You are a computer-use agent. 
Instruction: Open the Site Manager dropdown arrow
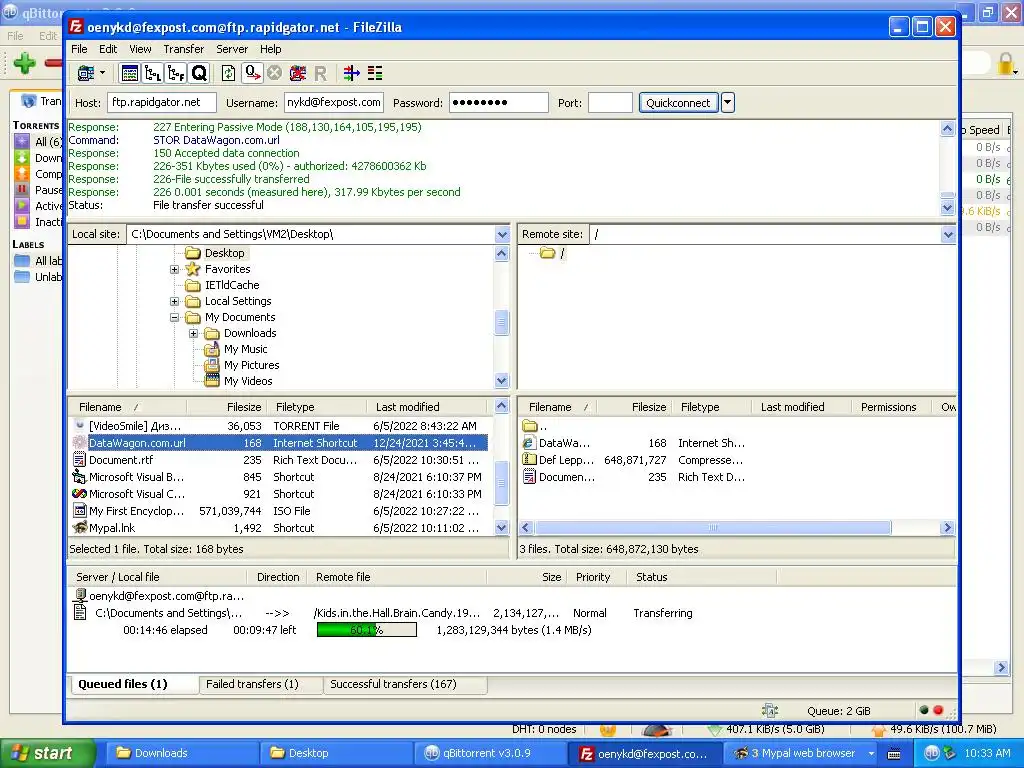[103, 73]
